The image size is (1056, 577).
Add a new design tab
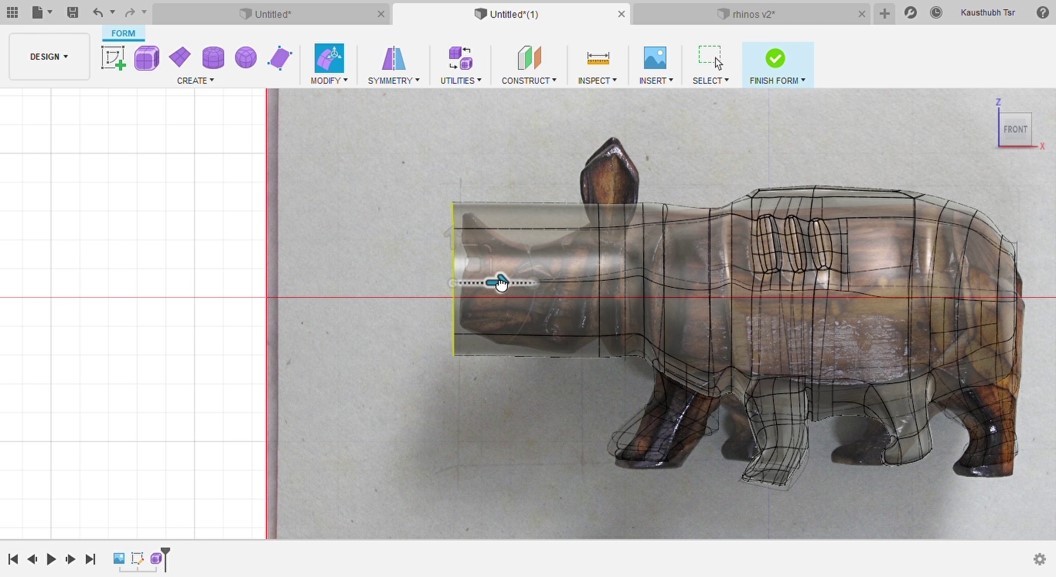click(x=884, y=13)
